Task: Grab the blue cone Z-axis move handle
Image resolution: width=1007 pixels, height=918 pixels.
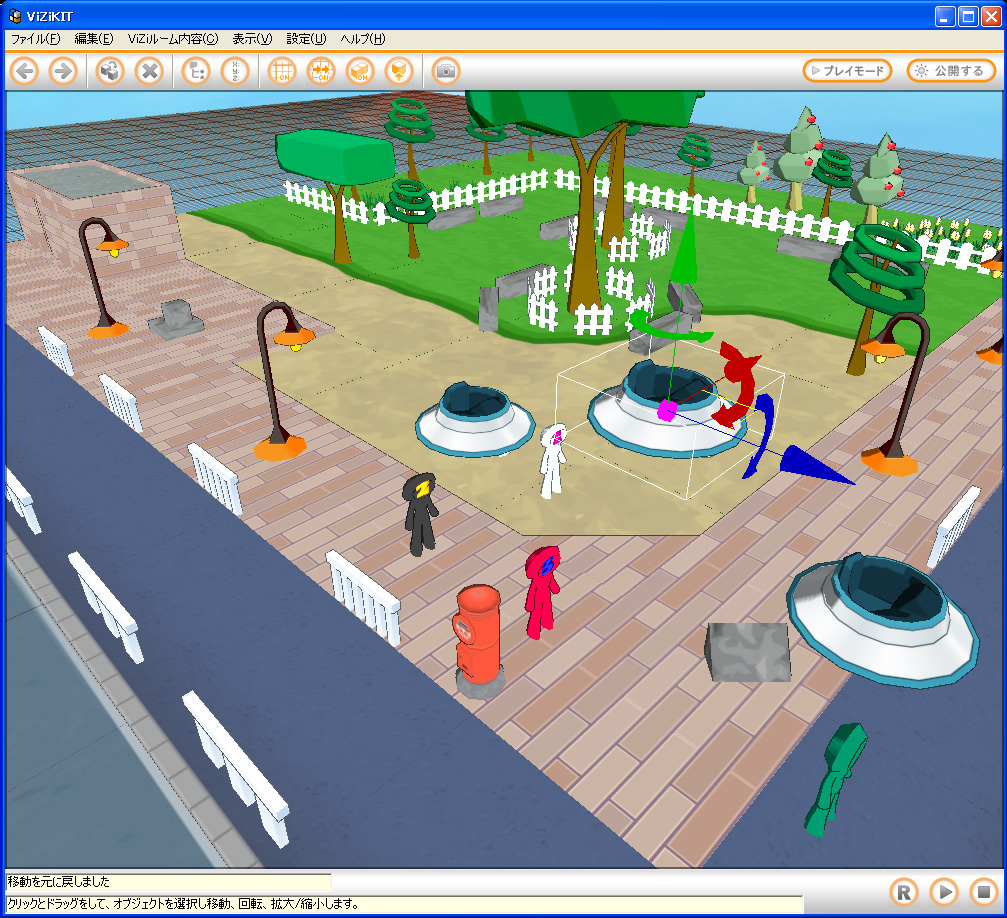Action: click(x=812, y=465)
